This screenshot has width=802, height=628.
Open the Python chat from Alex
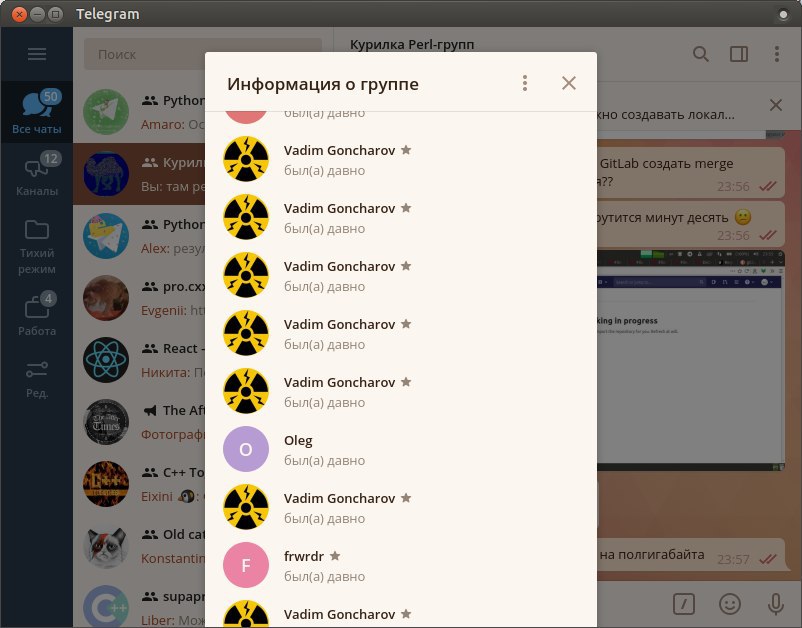point(139,236)
